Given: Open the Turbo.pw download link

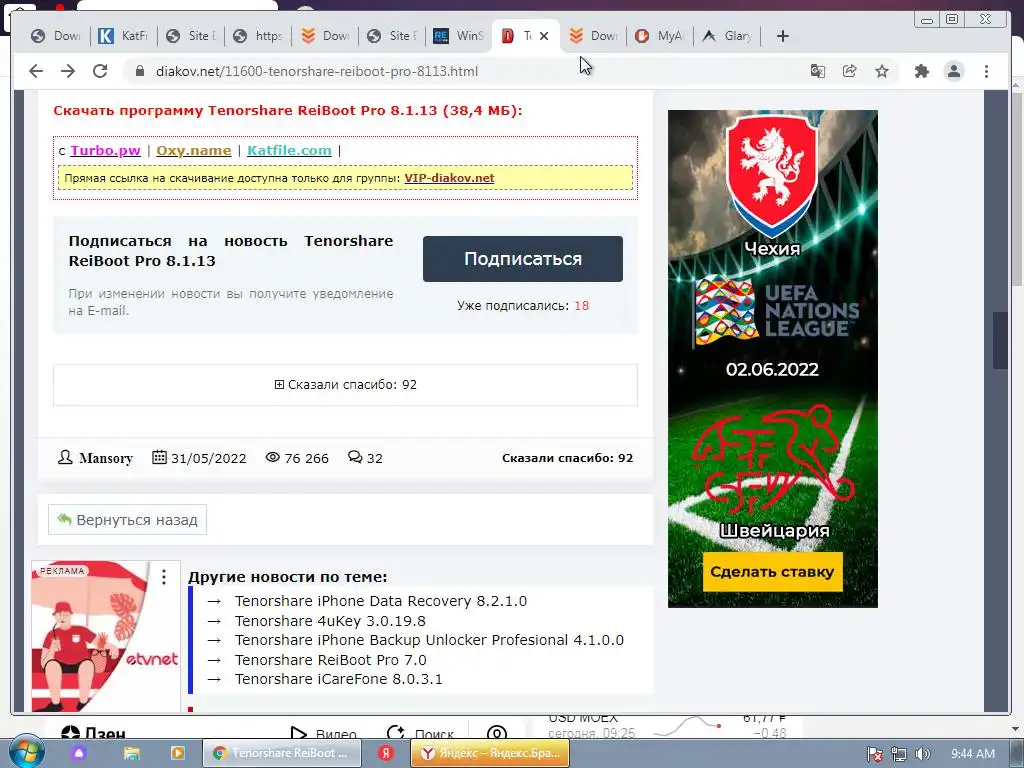Looking at the screenshot, I should 105,150.
